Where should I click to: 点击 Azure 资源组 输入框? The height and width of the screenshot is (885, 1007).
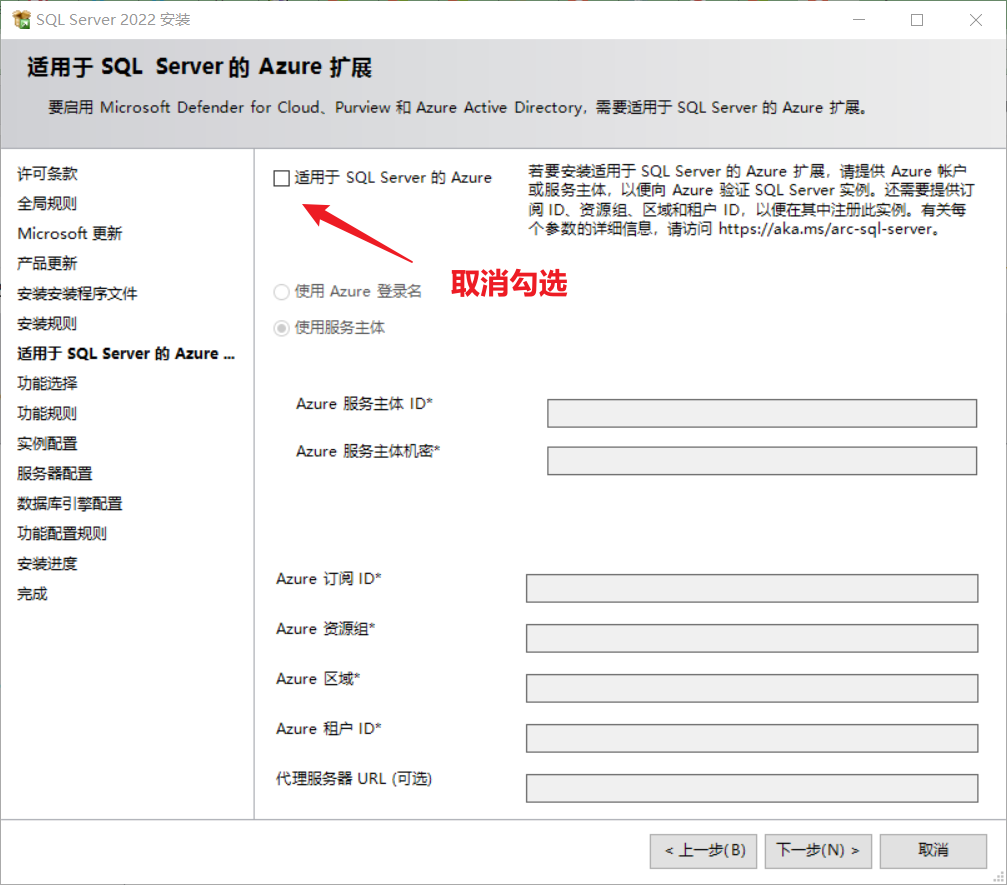pos(752,638)
